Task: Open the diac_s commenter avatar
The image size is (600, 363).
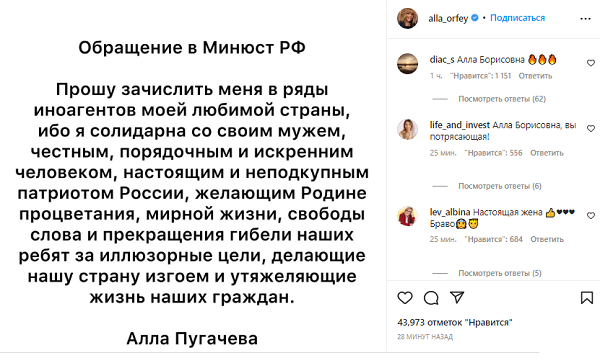Action: (x=408, y=63)
